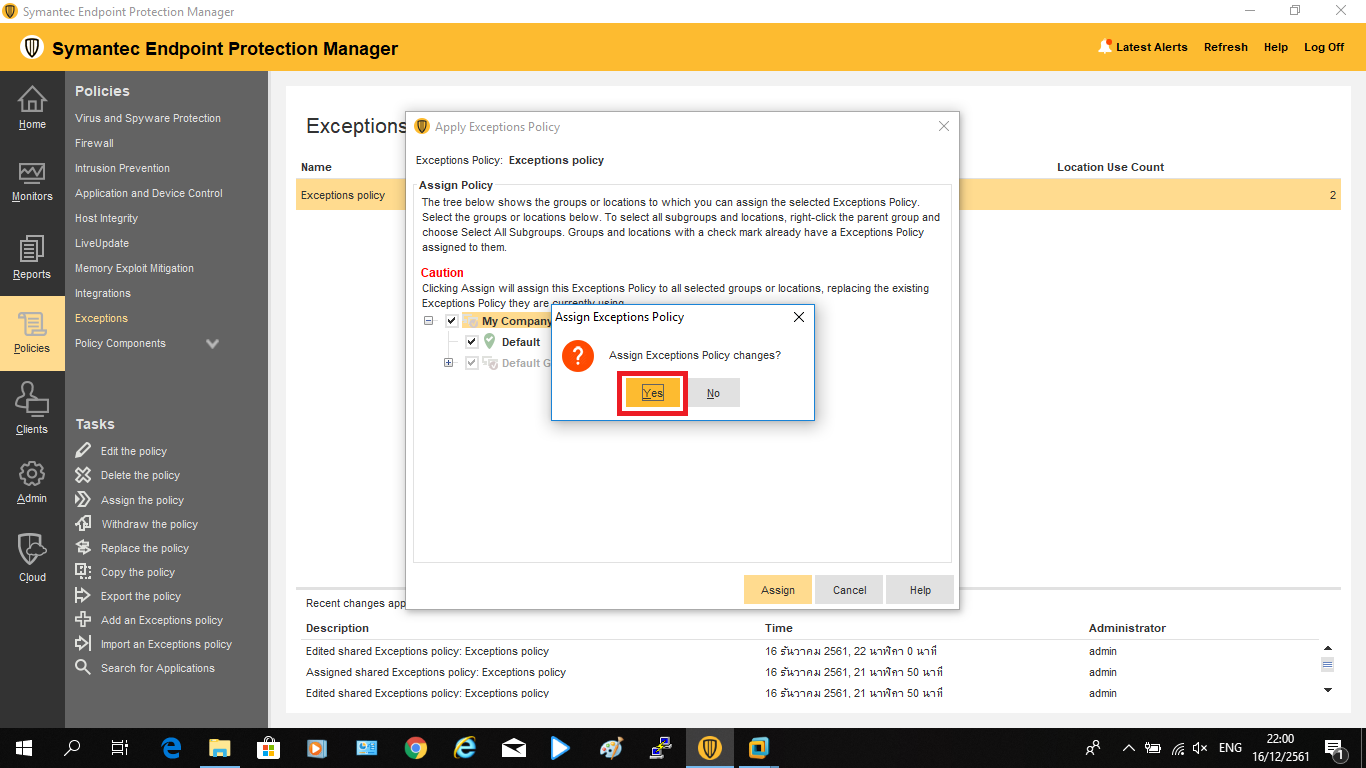1366x768 pixels.
Task: Open the Cloud sidebar icon
Action: pos(32,550)
